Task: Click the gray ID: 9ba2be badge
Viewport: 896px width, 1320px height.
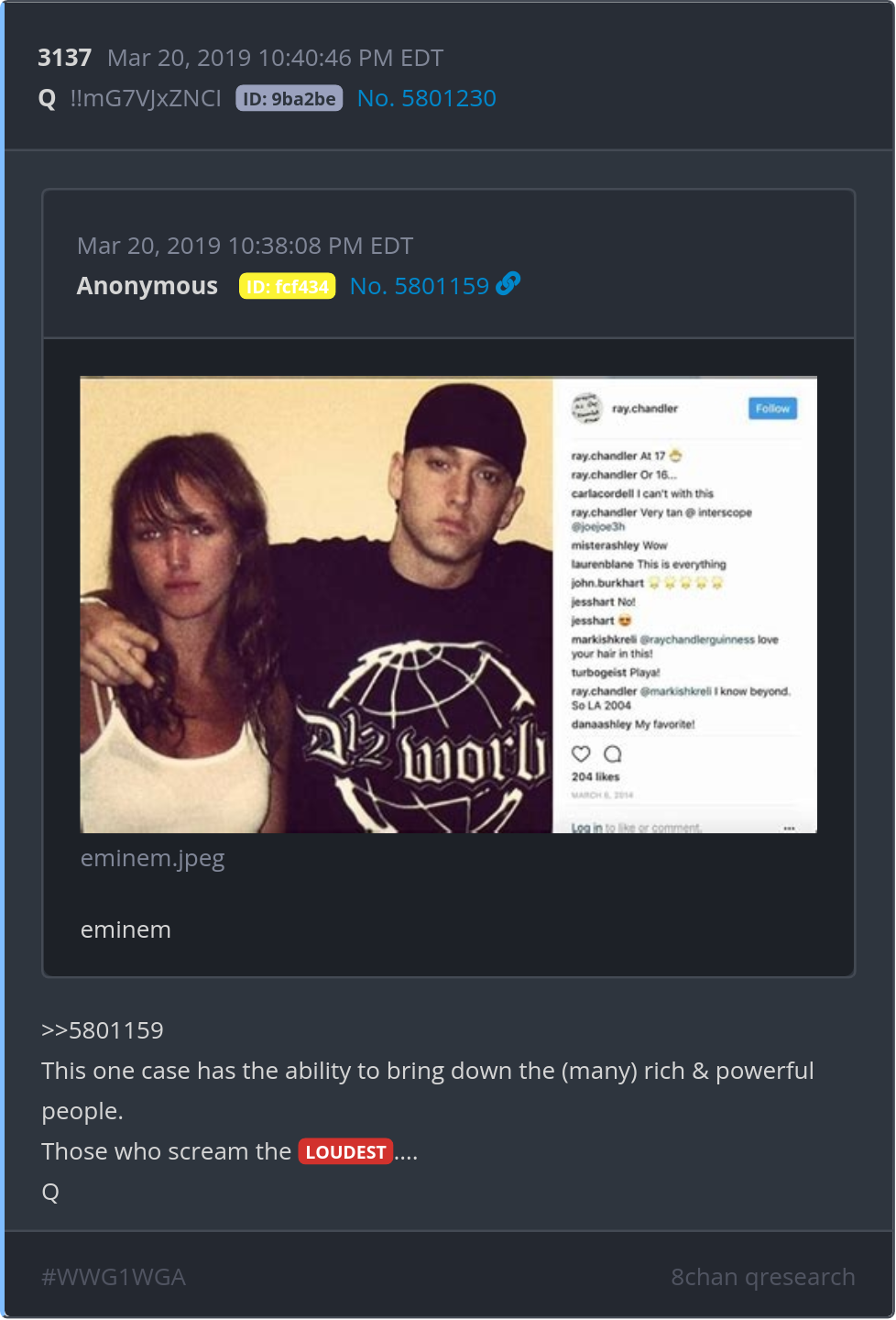Action: point(289,99)
